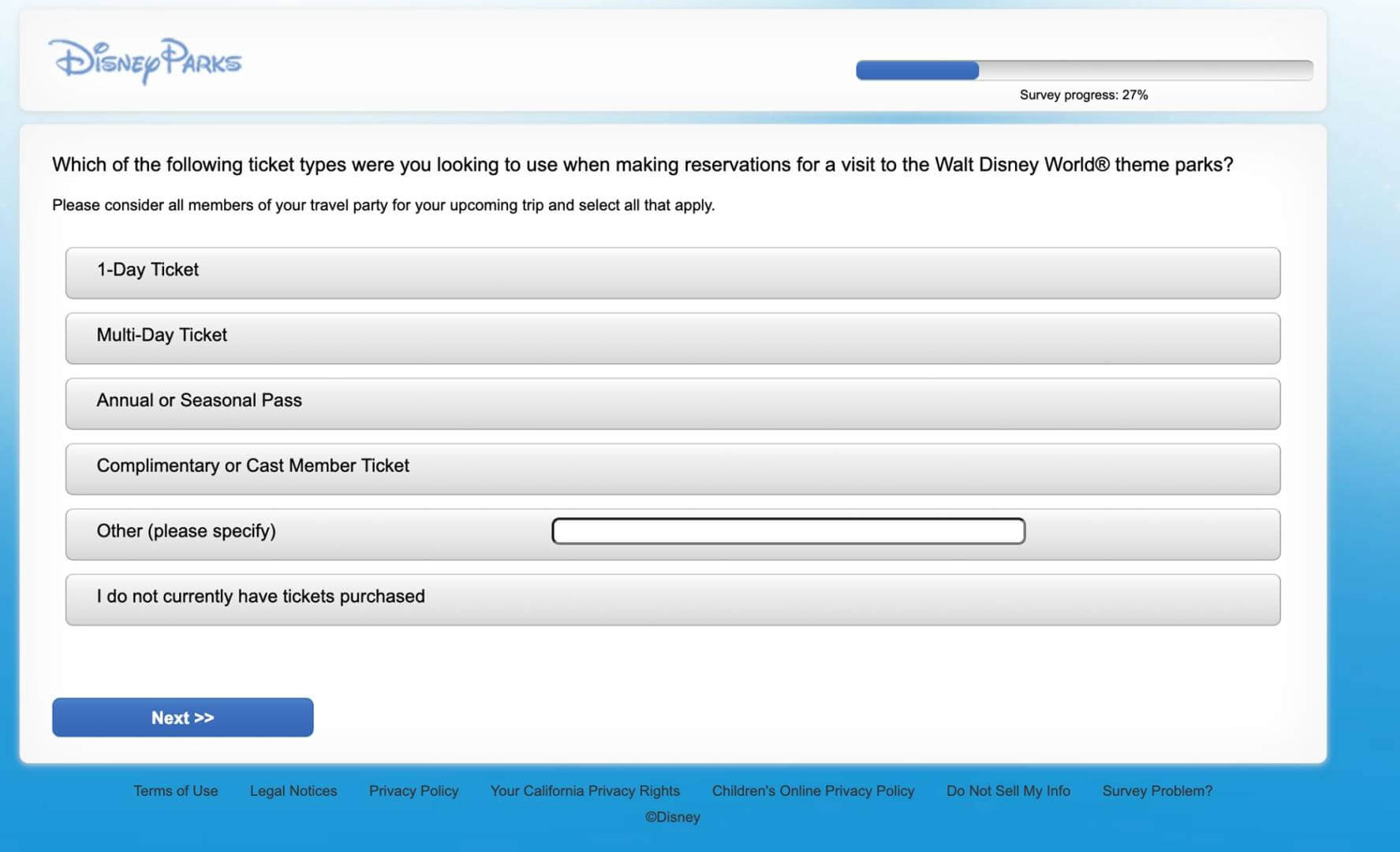
Task: Open Children's Online Privacy Policy link
Action: 813,790
